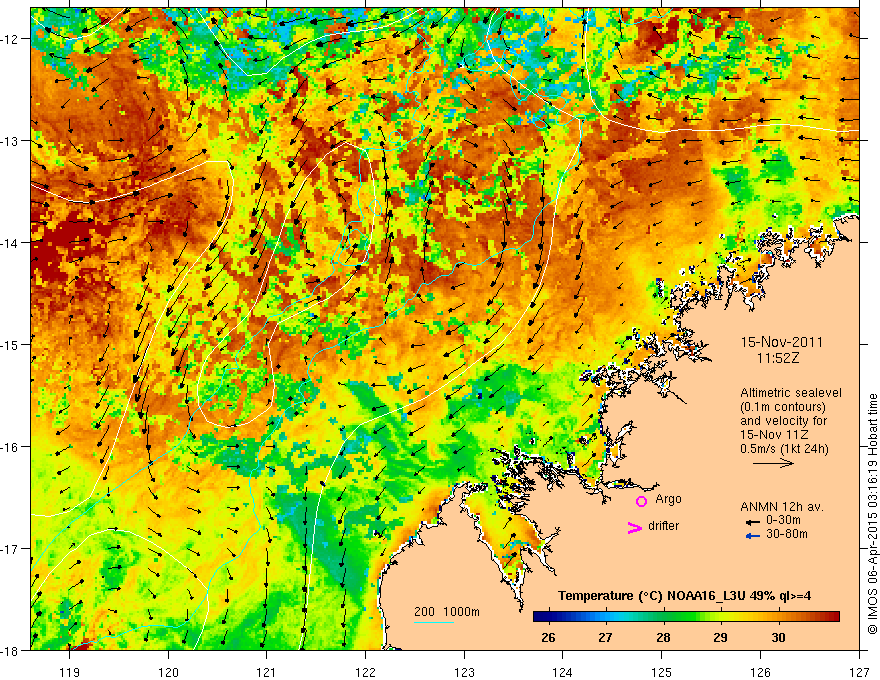Click the 0.5m/s velocity scale arrow

773,463
